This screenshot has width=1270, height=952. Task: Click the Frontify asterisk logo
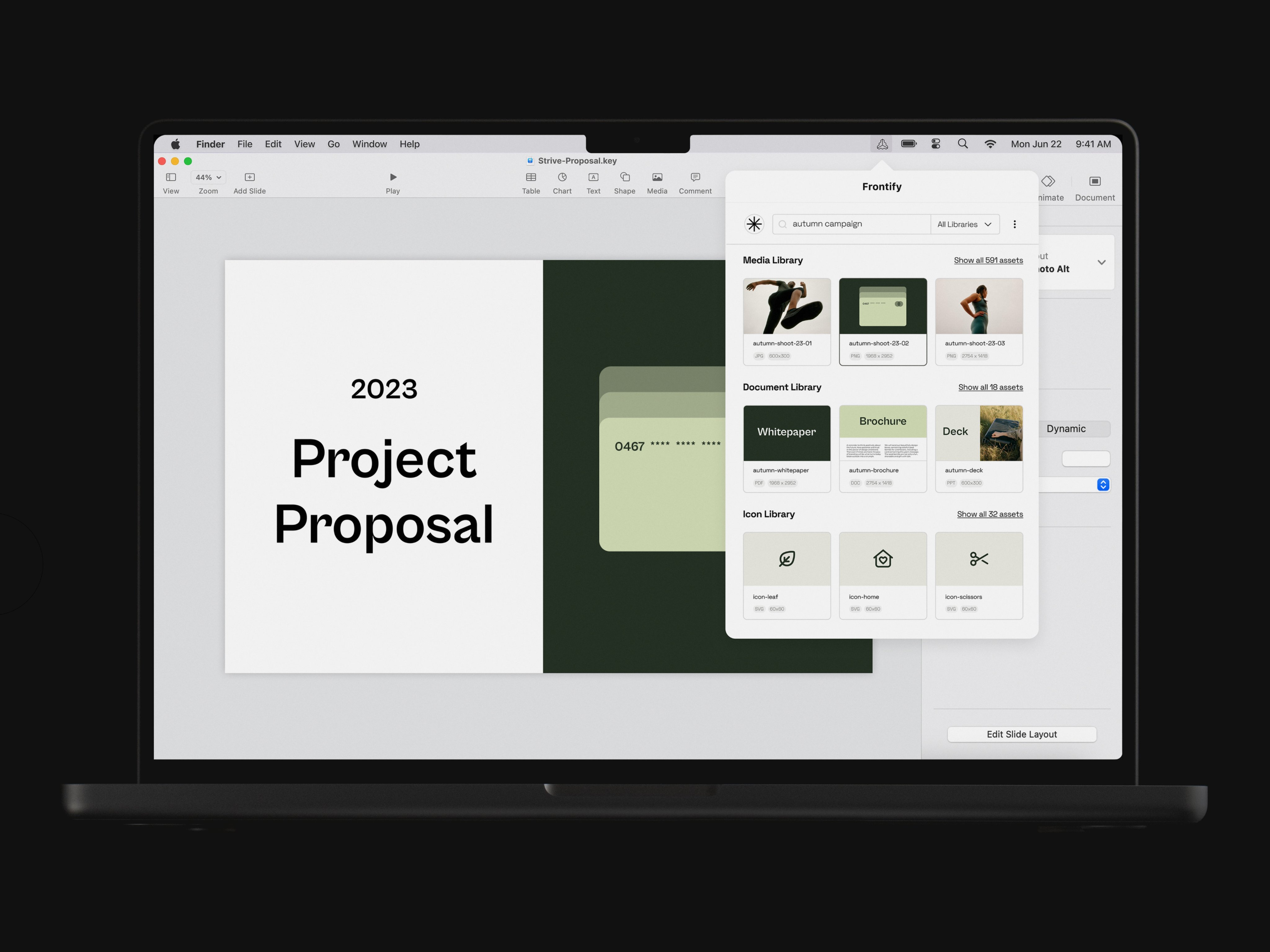(x=754, y=224)
